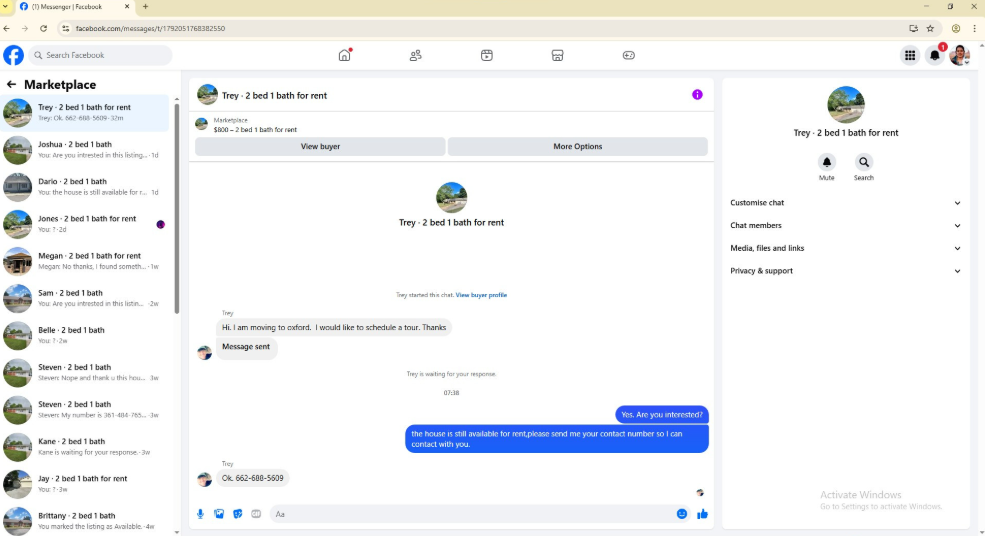The image size is (985, 536).
Task: Open the account profile picture menu
Action: tap(960, 55)
